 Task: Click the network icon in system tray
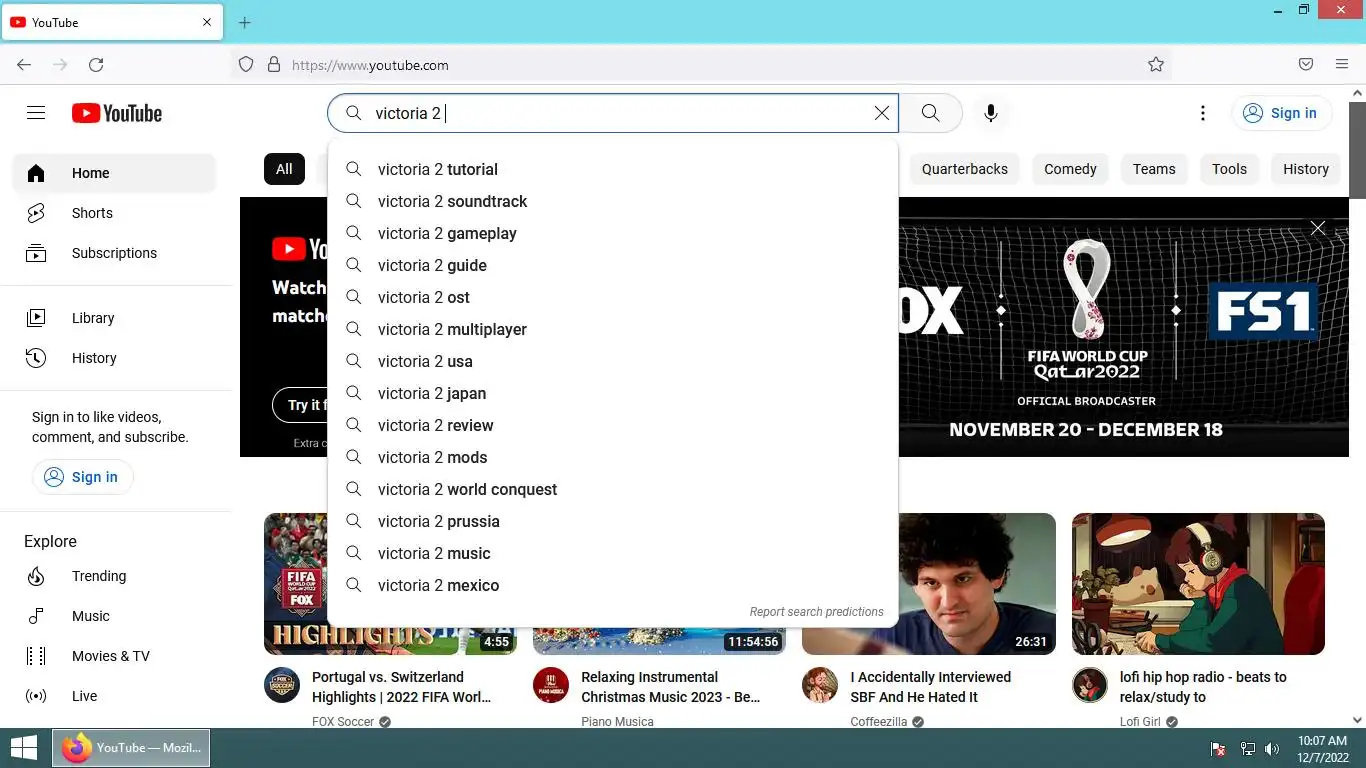1248,749
